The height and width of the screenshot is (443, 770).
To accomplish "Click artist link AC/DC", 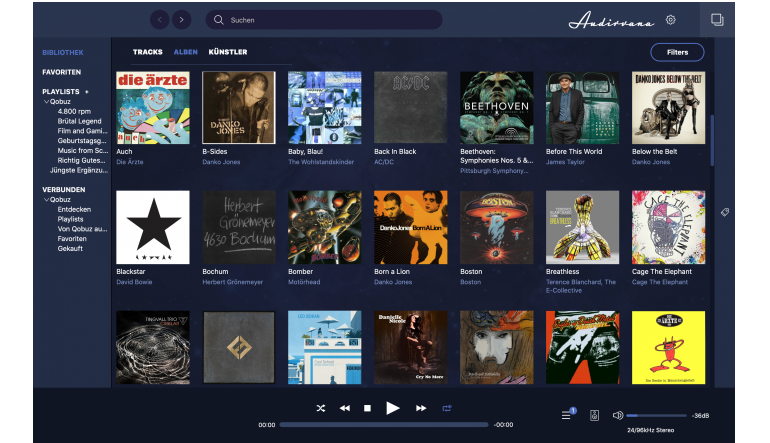I will click(384, 162).
